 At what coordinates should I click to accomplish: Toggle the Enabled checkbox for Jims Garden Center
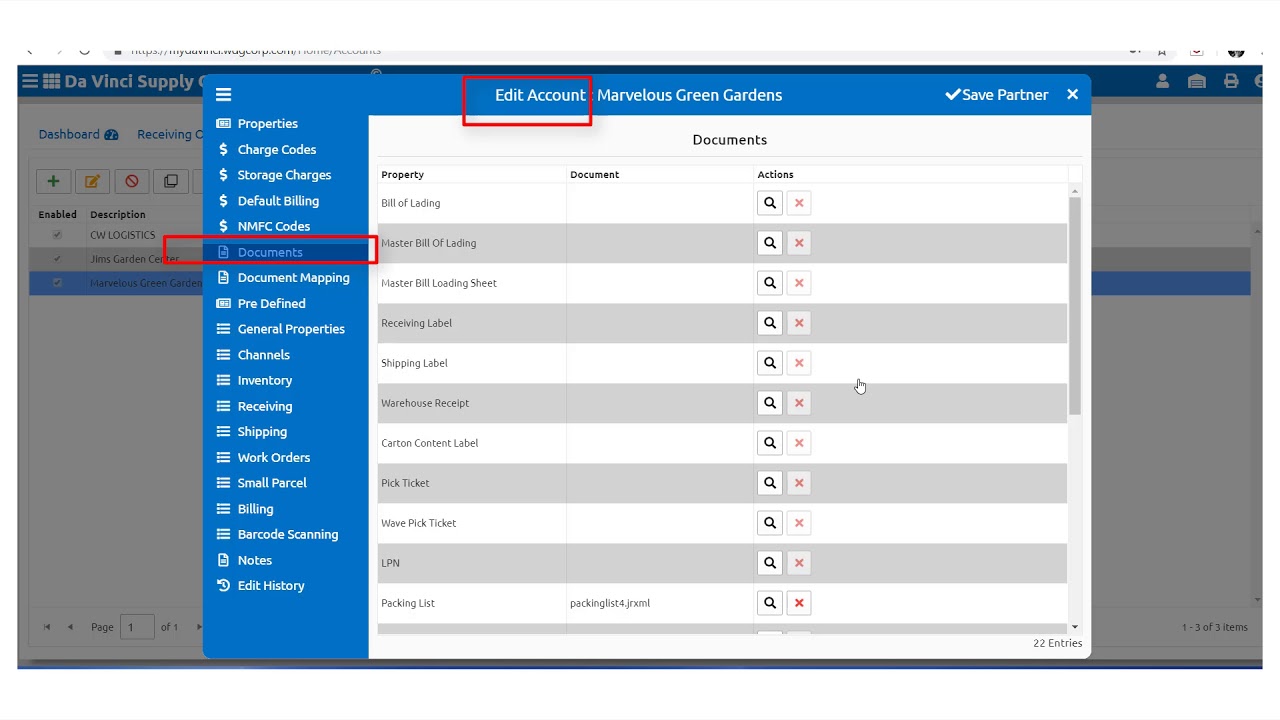[x=57, y=259]
